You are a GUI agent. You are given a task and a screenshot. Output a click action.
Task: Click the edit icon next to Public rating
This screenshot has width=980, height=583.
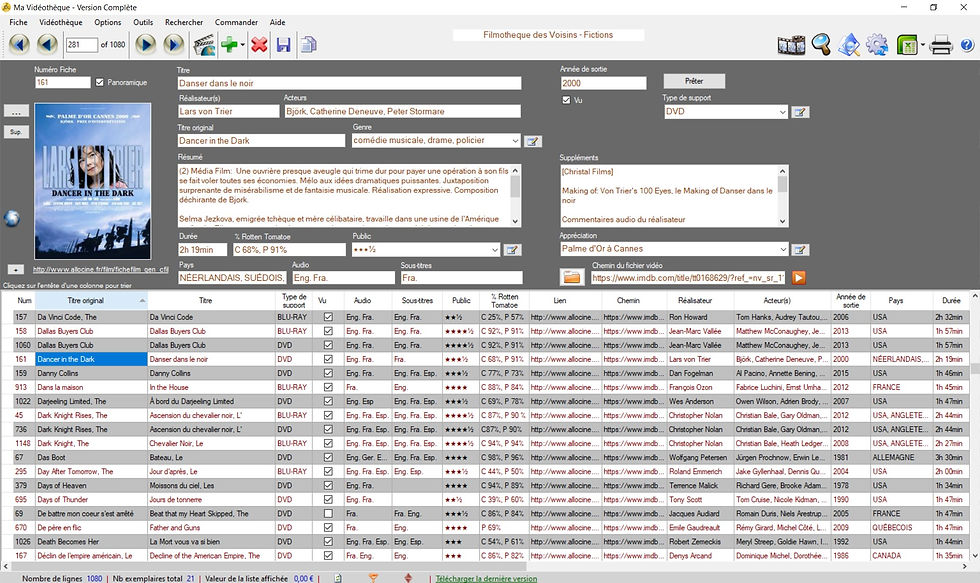tap(512, 250)
